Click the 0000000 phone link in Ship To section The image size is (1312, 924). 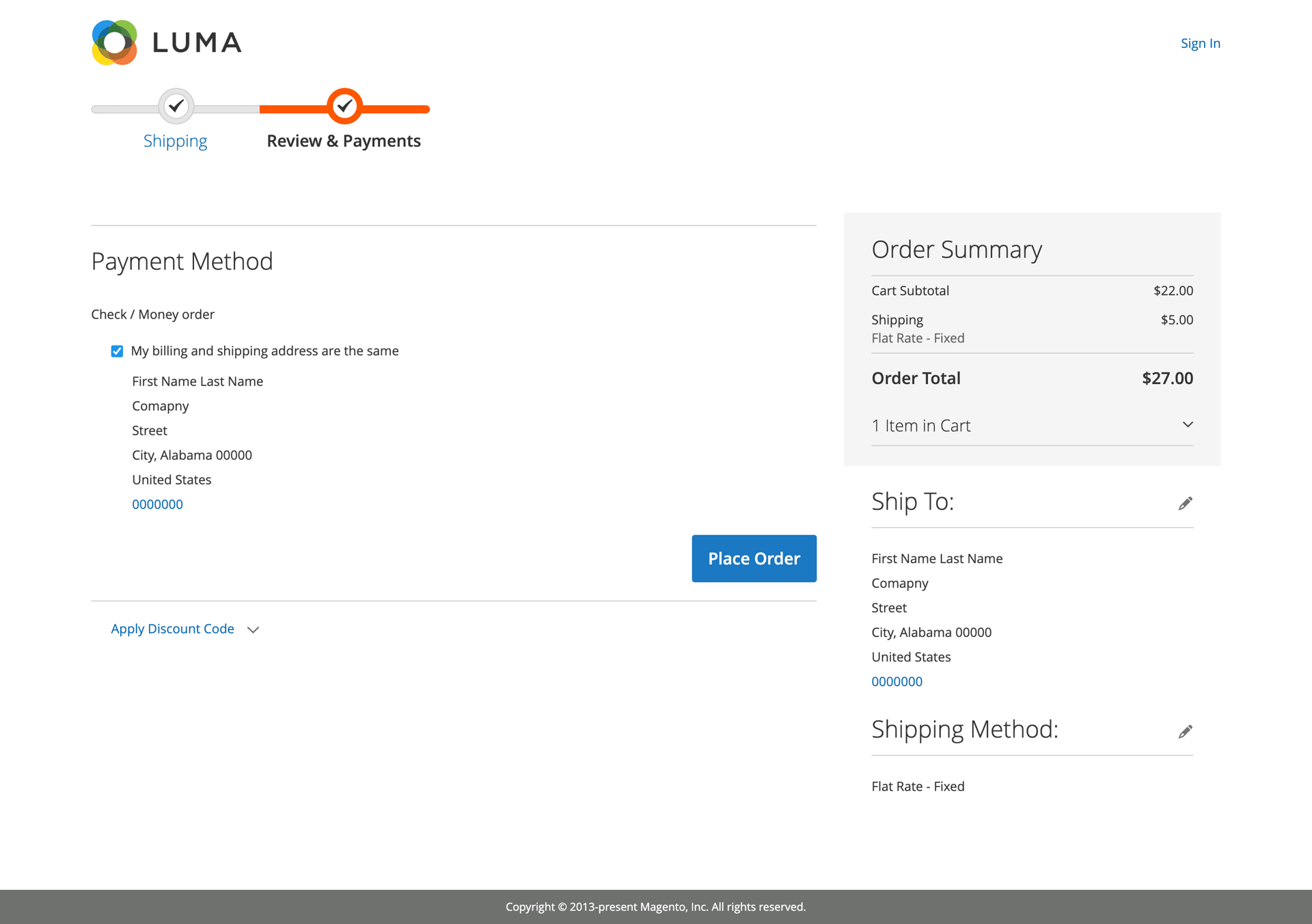pyautogui.click(x=897, y=681)
